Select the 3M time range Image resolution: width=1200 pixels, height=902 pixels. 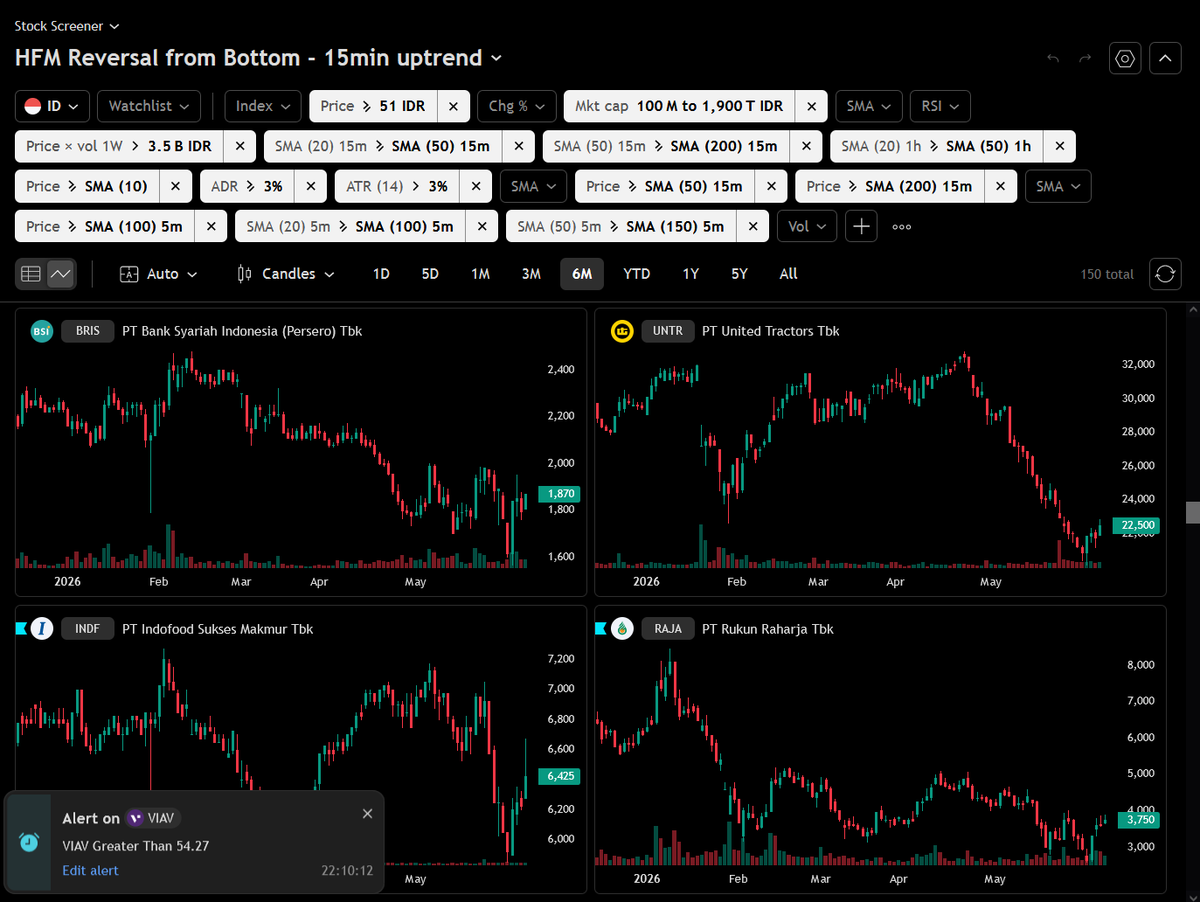pyautogui.click(x=531, y=273)
